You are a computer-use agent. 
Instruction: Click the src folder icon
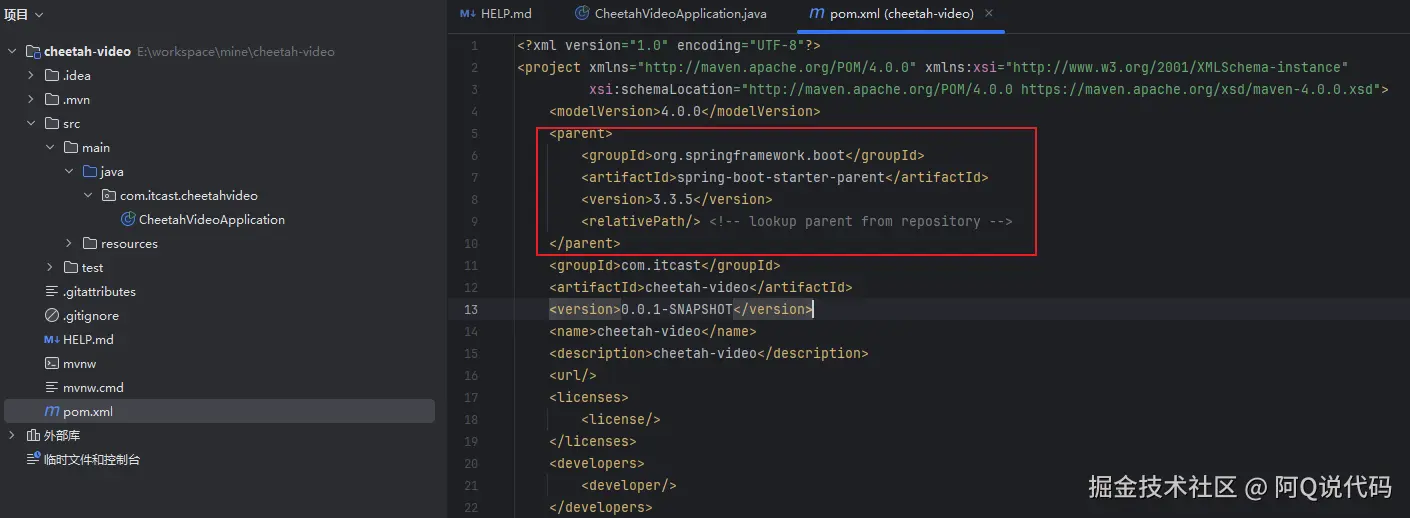[x=52, y=124]
